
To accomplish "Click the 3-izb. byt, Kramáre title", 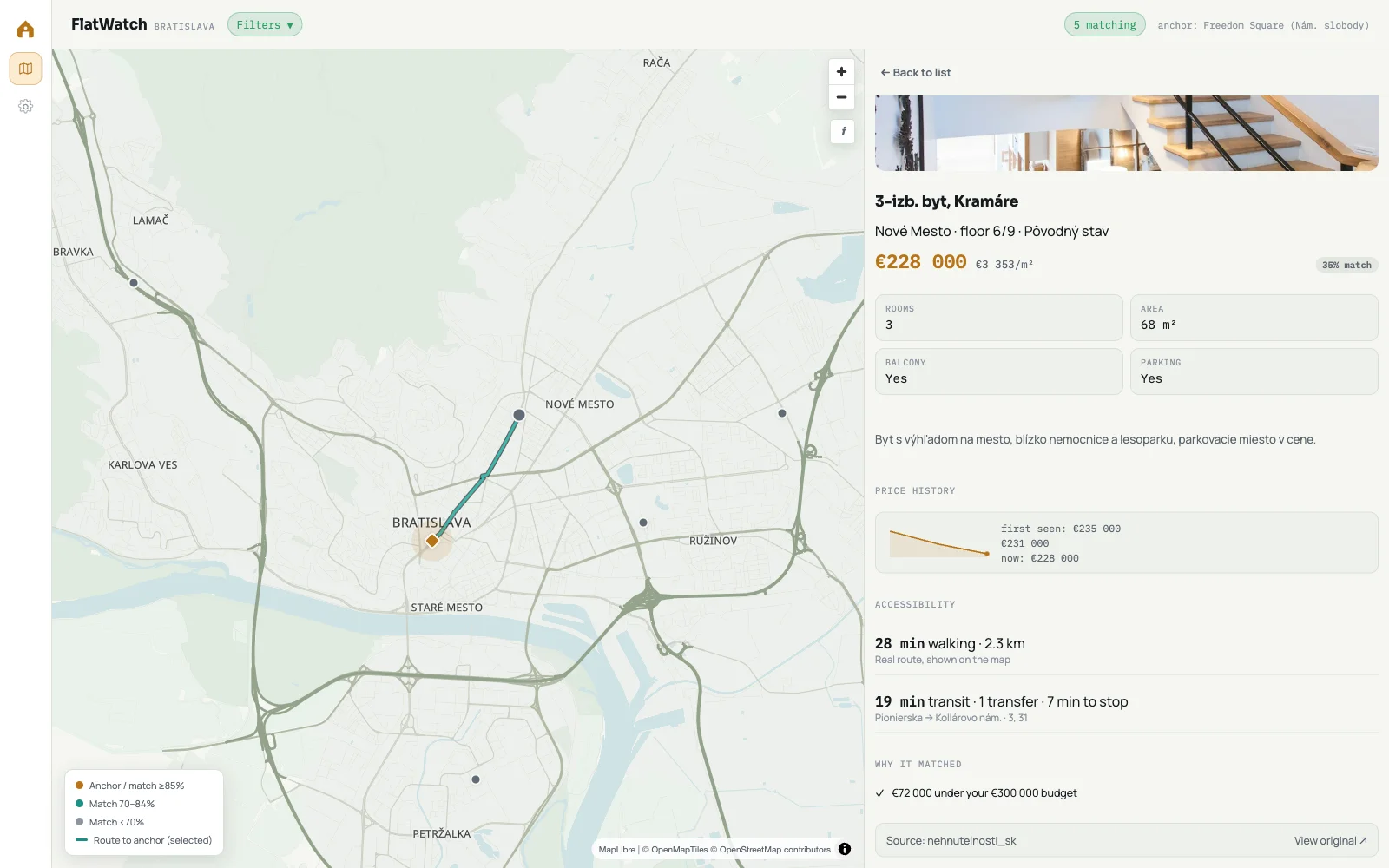I will 946,201.
